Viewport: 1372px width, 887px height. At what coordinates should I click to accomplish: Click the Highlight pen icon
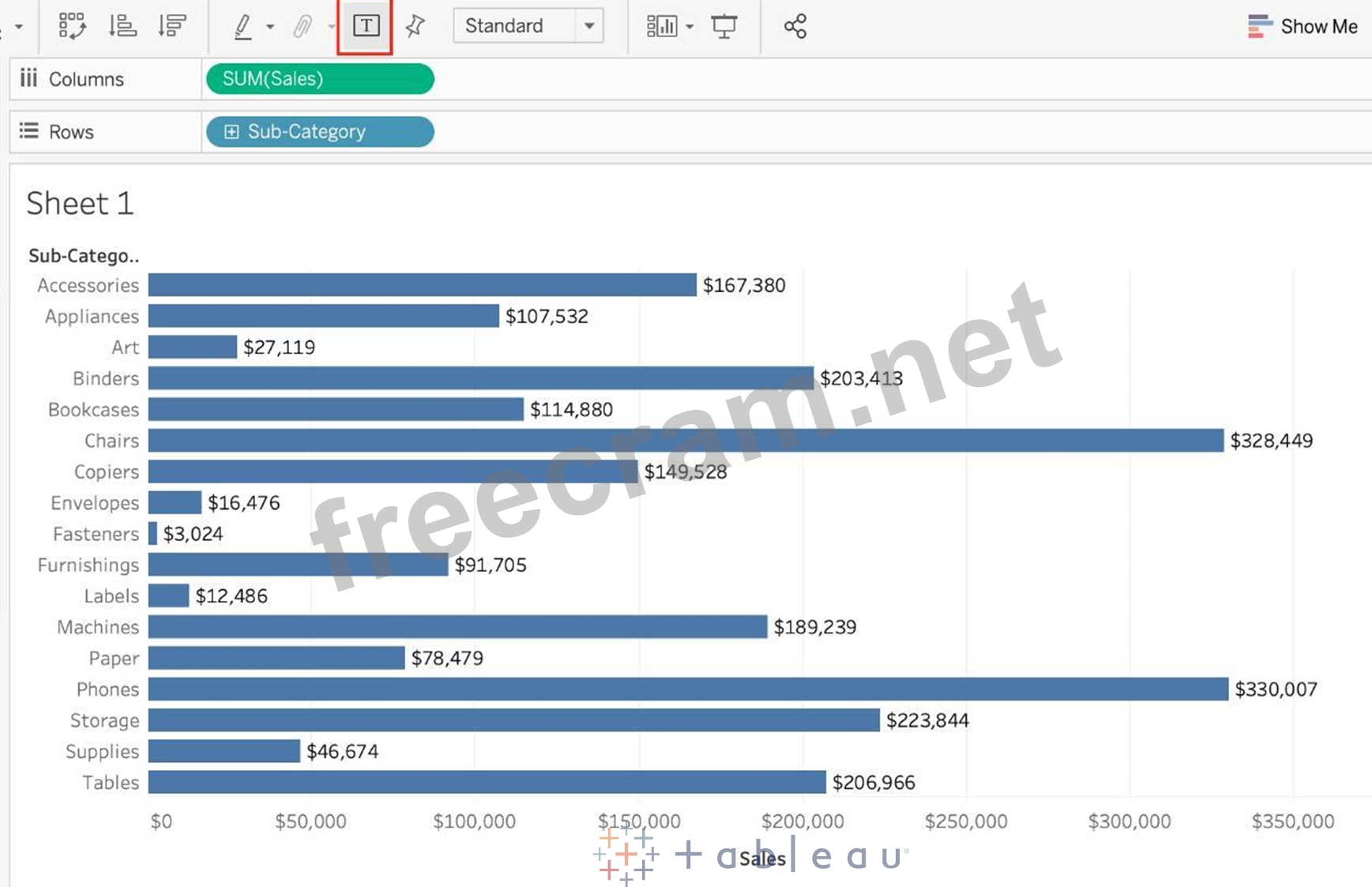243,27
